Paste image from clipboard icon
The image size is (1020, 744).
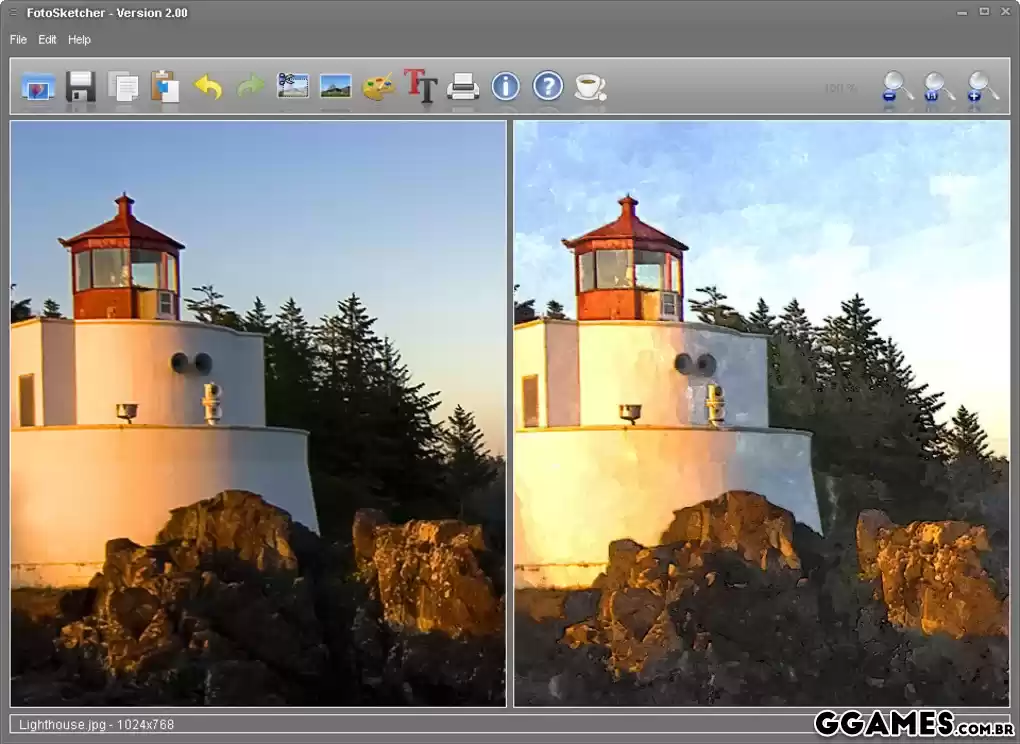coord(165,87)
